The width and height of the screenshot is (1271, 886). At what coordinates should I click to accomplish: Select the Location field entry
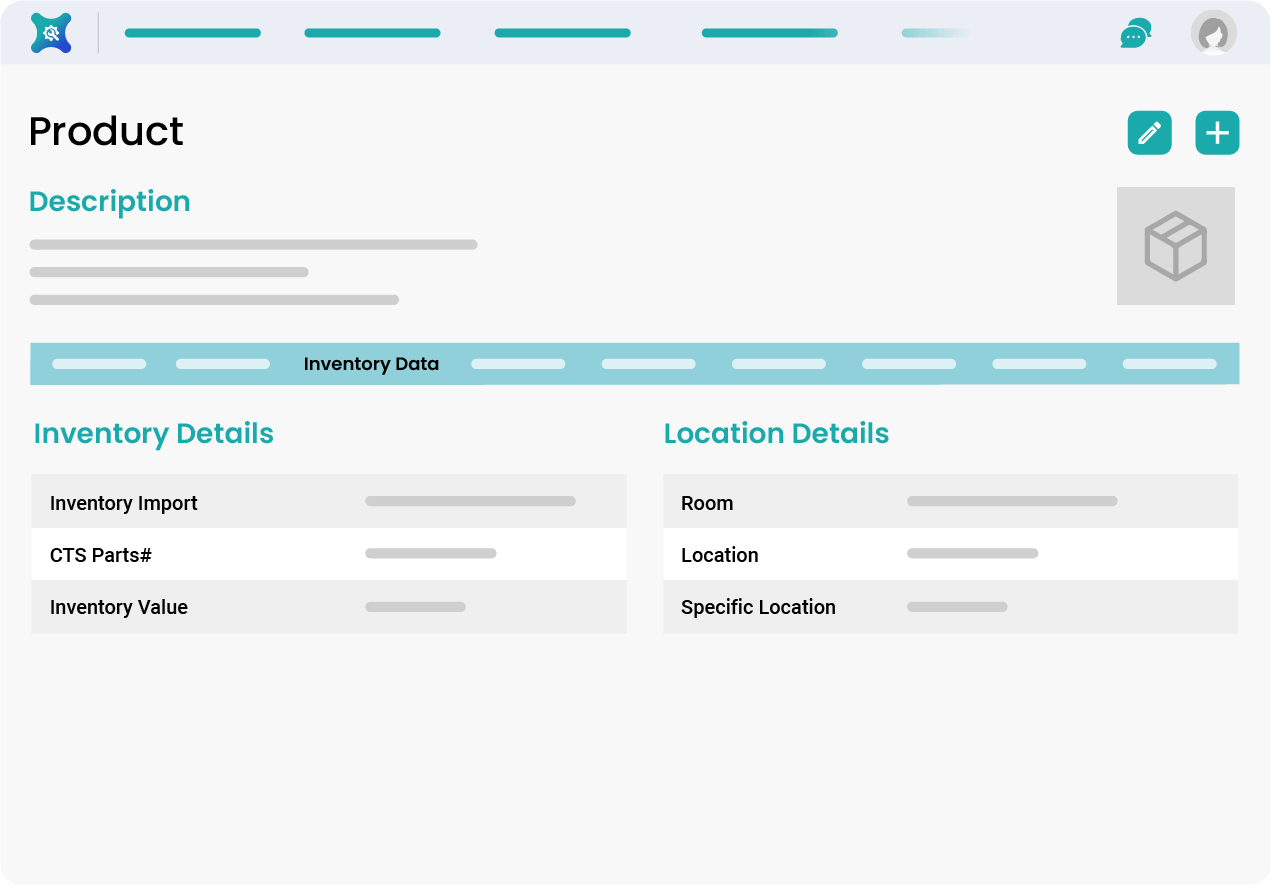click(x=972, y=553)
